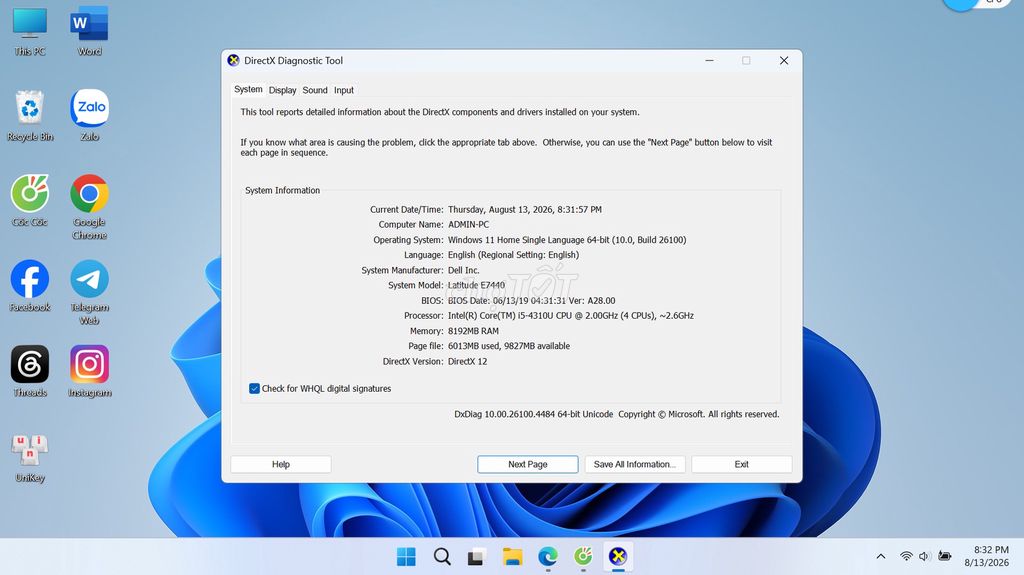Open Task View in taskbar

tap(476, 557)
